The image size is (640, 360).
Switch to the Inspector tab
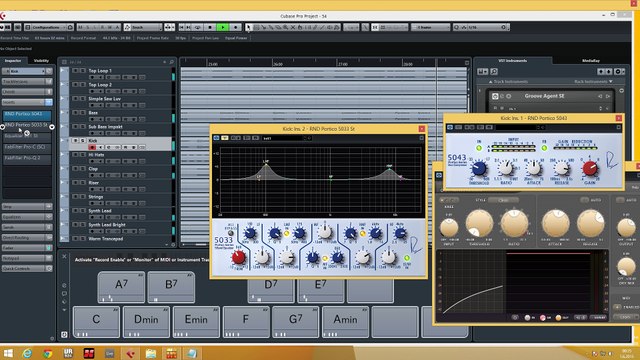click(x=13, y=60)
